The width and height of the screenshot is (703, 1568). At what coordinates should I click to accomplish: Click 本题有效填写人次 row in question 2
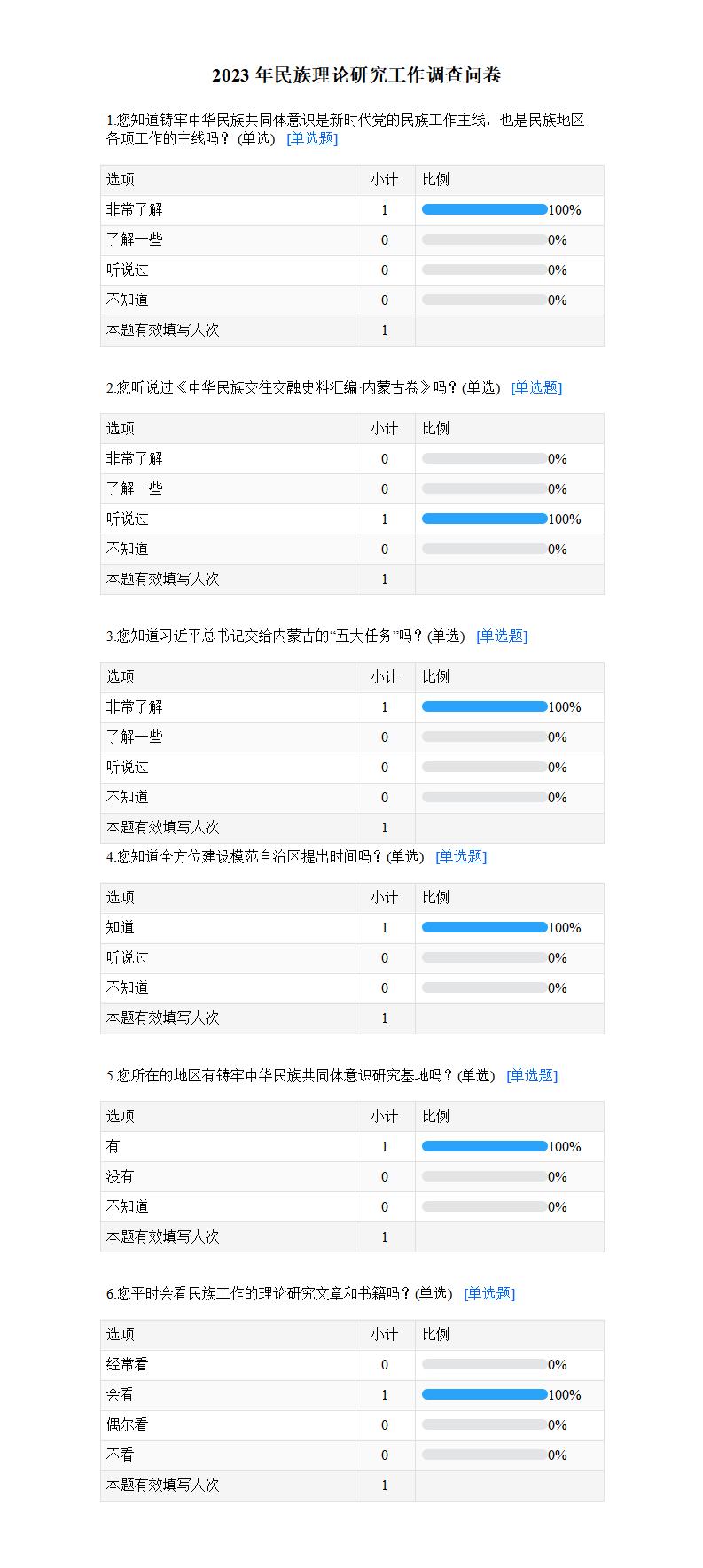tap(352, 579)
